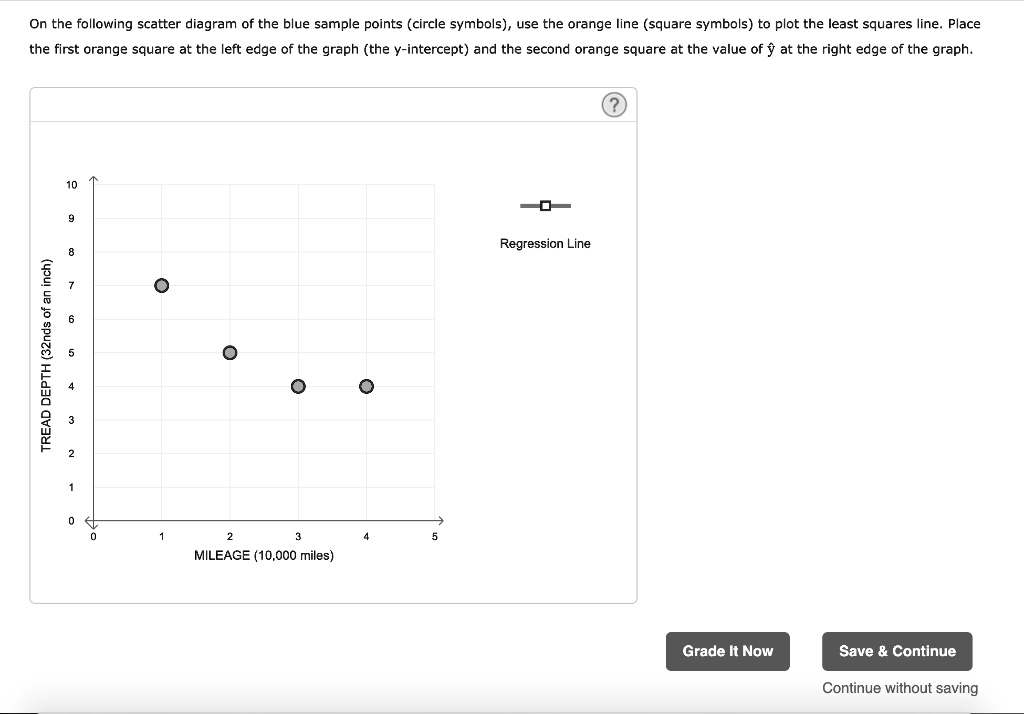Click the 1 tick label on y-axis
The image size is (1024, 714).
71,488
